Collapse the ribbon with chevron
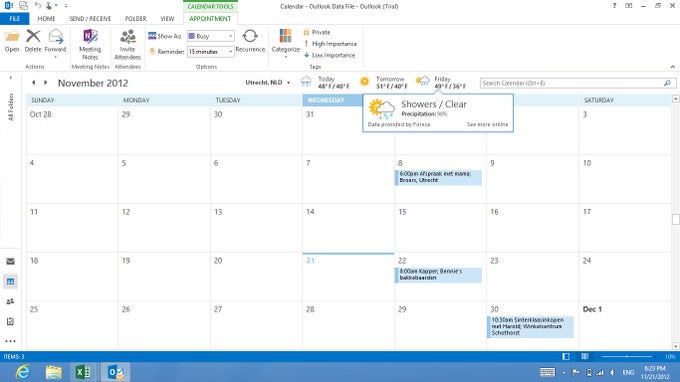Screen dimensions: 680x382 673,67
